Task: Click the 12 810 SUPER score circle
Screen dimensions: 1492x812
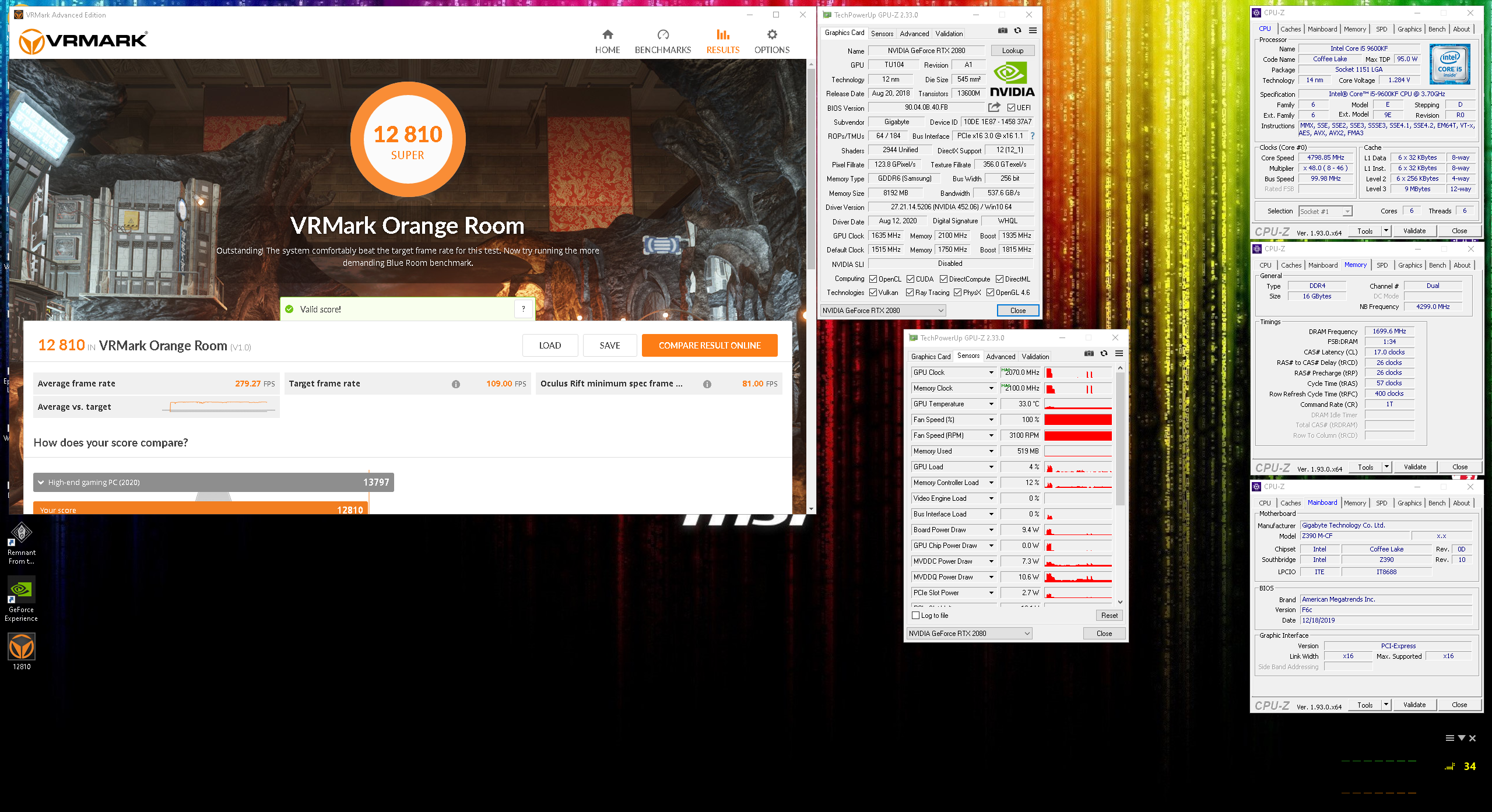Action: point(408,140)
